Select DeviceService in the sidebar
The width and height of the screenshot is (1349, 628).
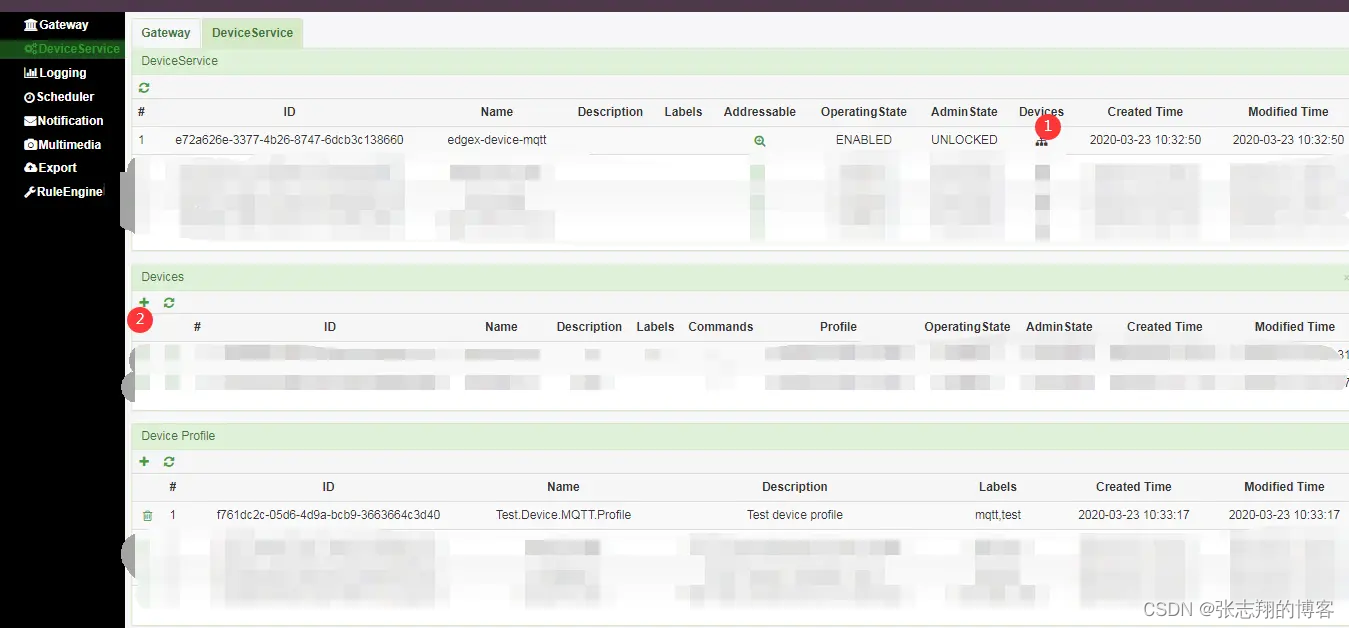(x=71, y=49)
